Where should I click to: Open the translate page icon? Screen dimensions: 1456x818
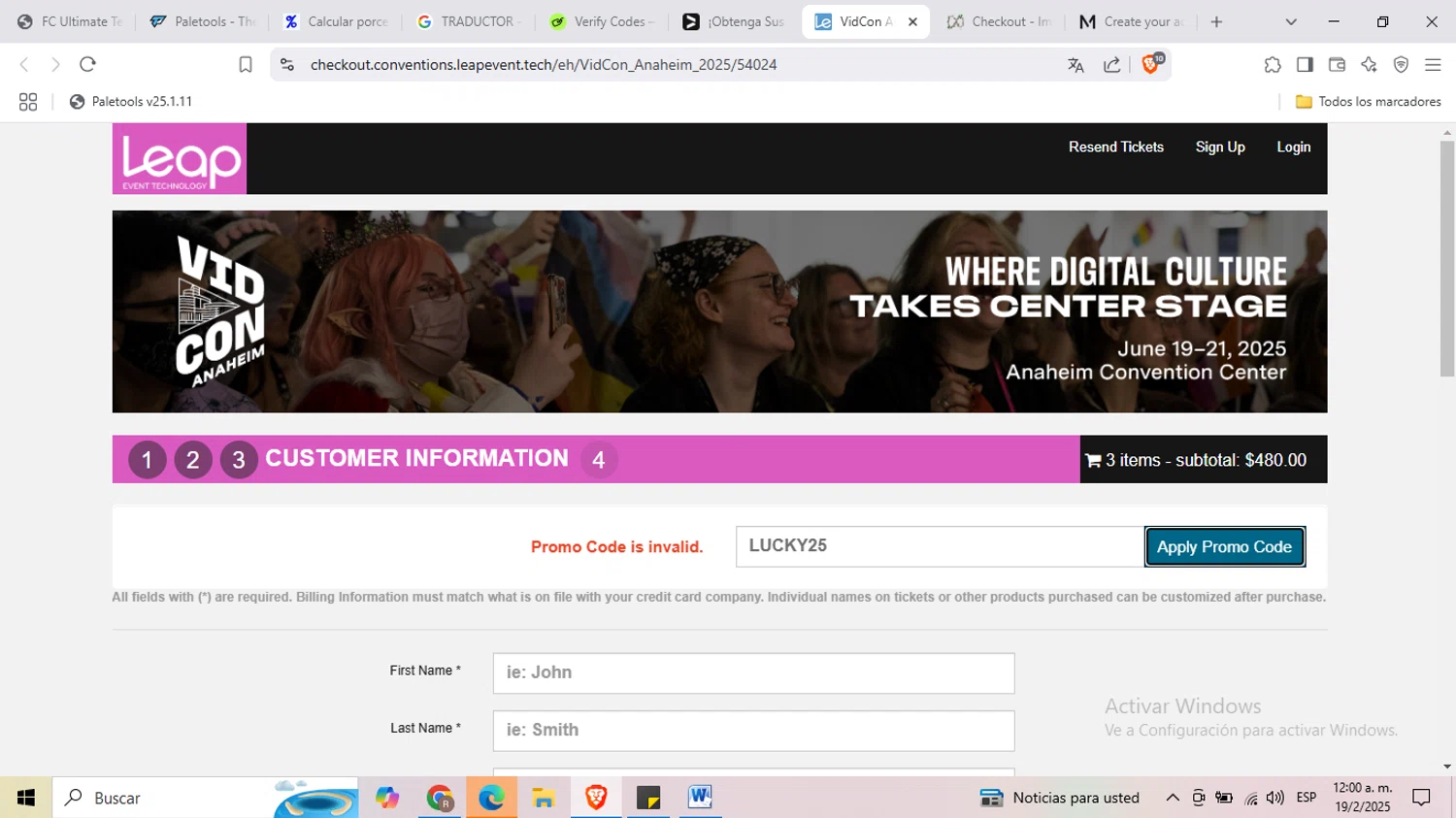tap(1075, 65)
